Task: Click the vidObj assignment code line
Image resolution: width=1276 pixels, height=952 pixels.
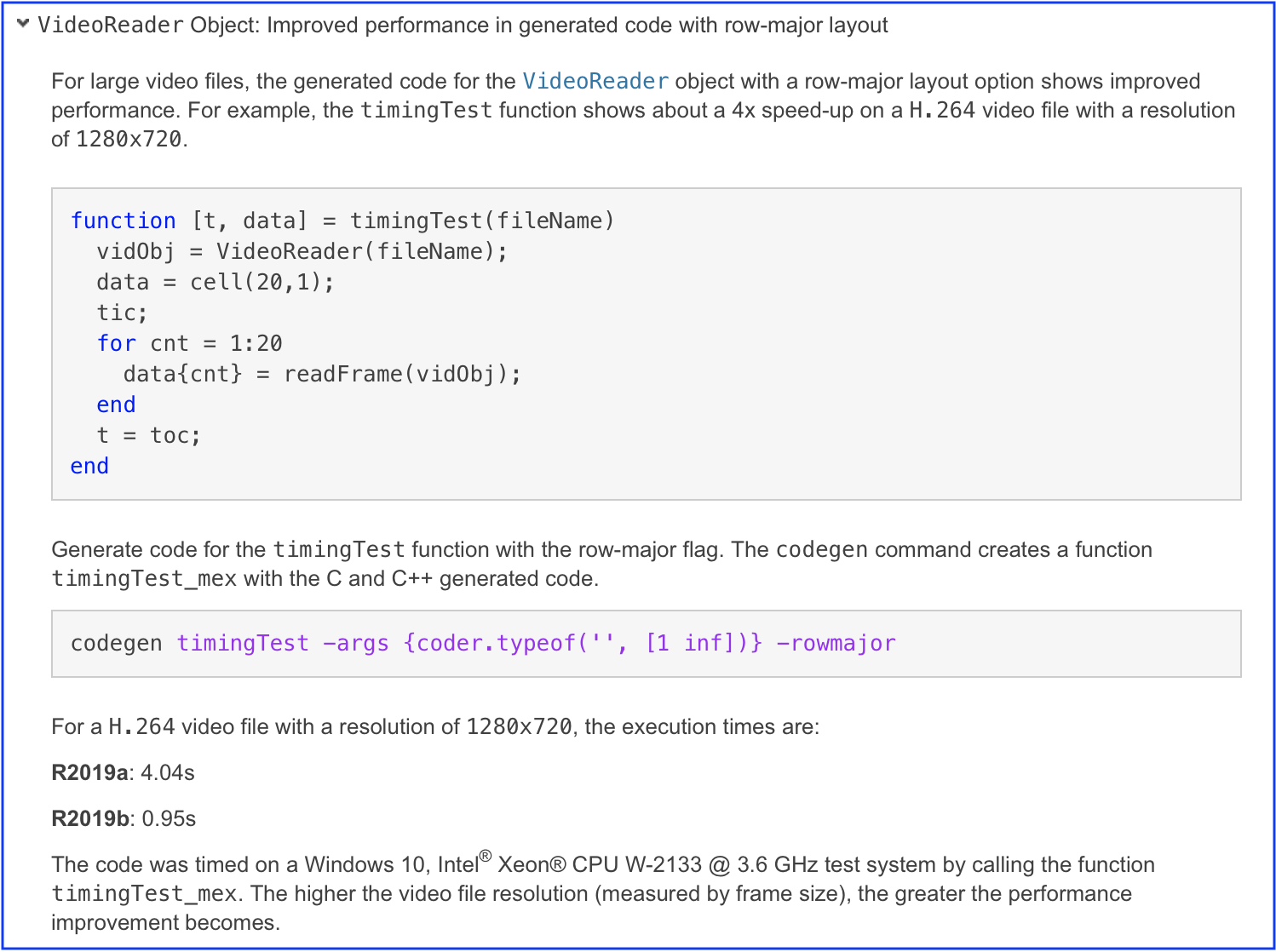Action: [x=302, y=252]
